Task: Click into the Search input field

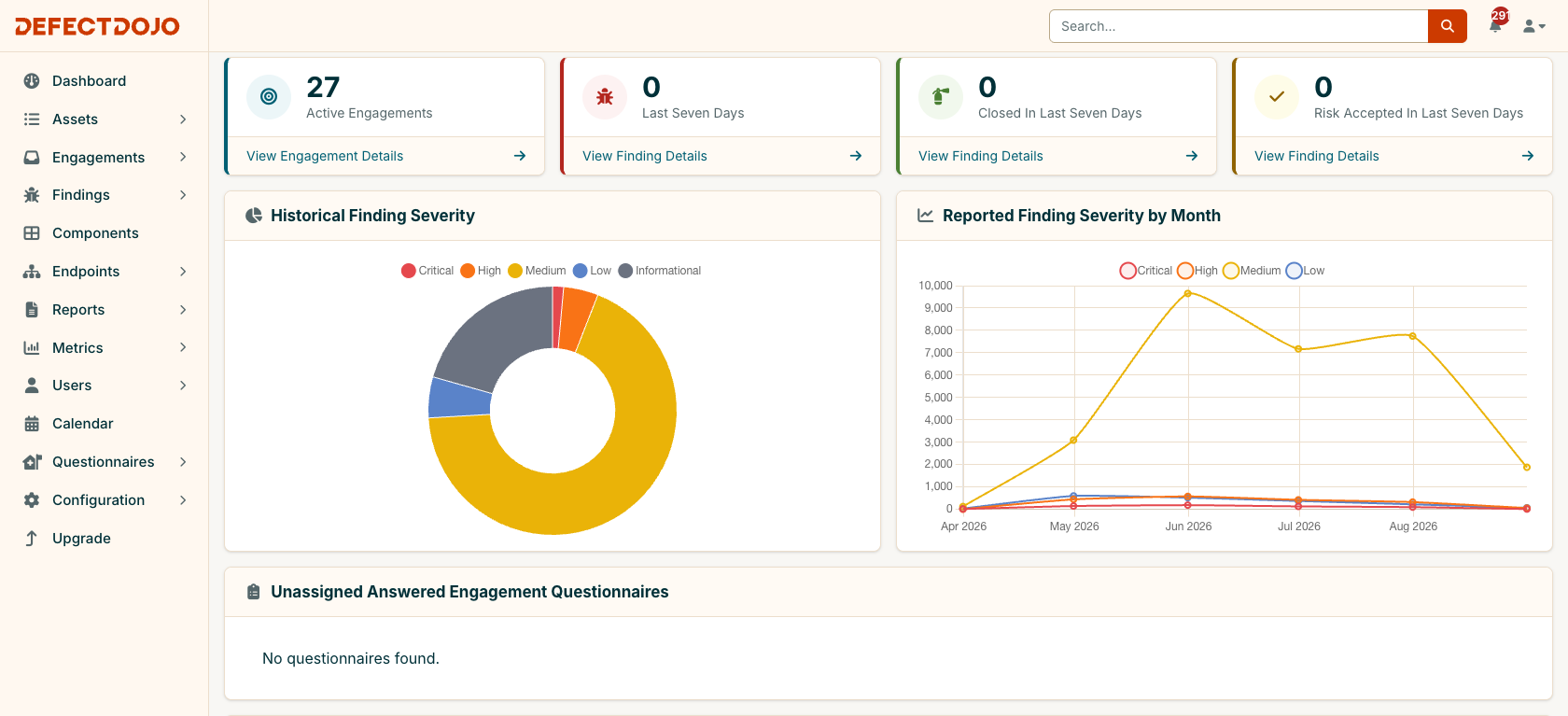Action: point(1239,26)
